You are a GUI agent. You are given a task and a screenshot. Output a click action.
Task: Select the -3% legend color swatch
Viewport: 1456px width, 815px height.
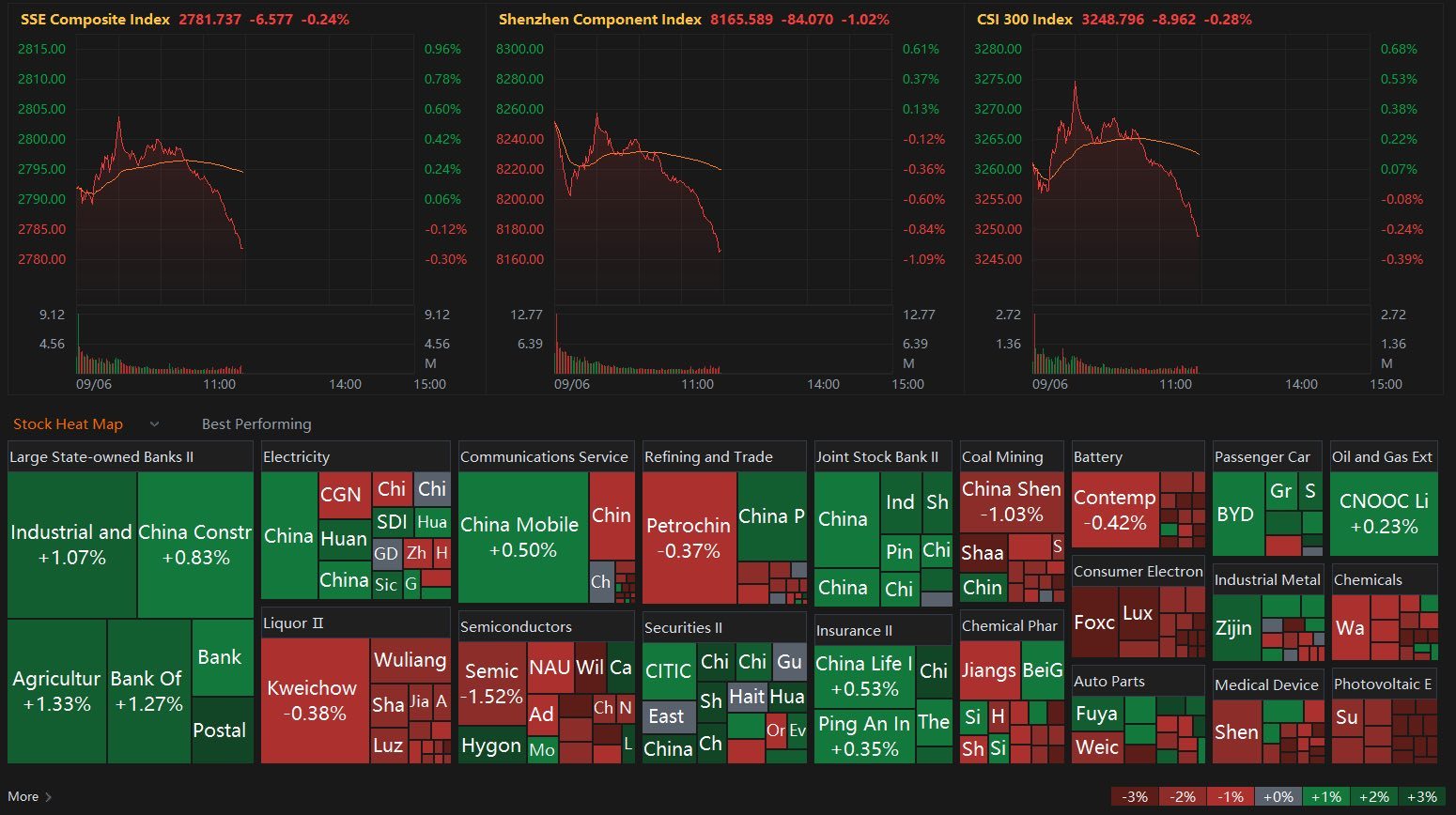pos(1135,796)
